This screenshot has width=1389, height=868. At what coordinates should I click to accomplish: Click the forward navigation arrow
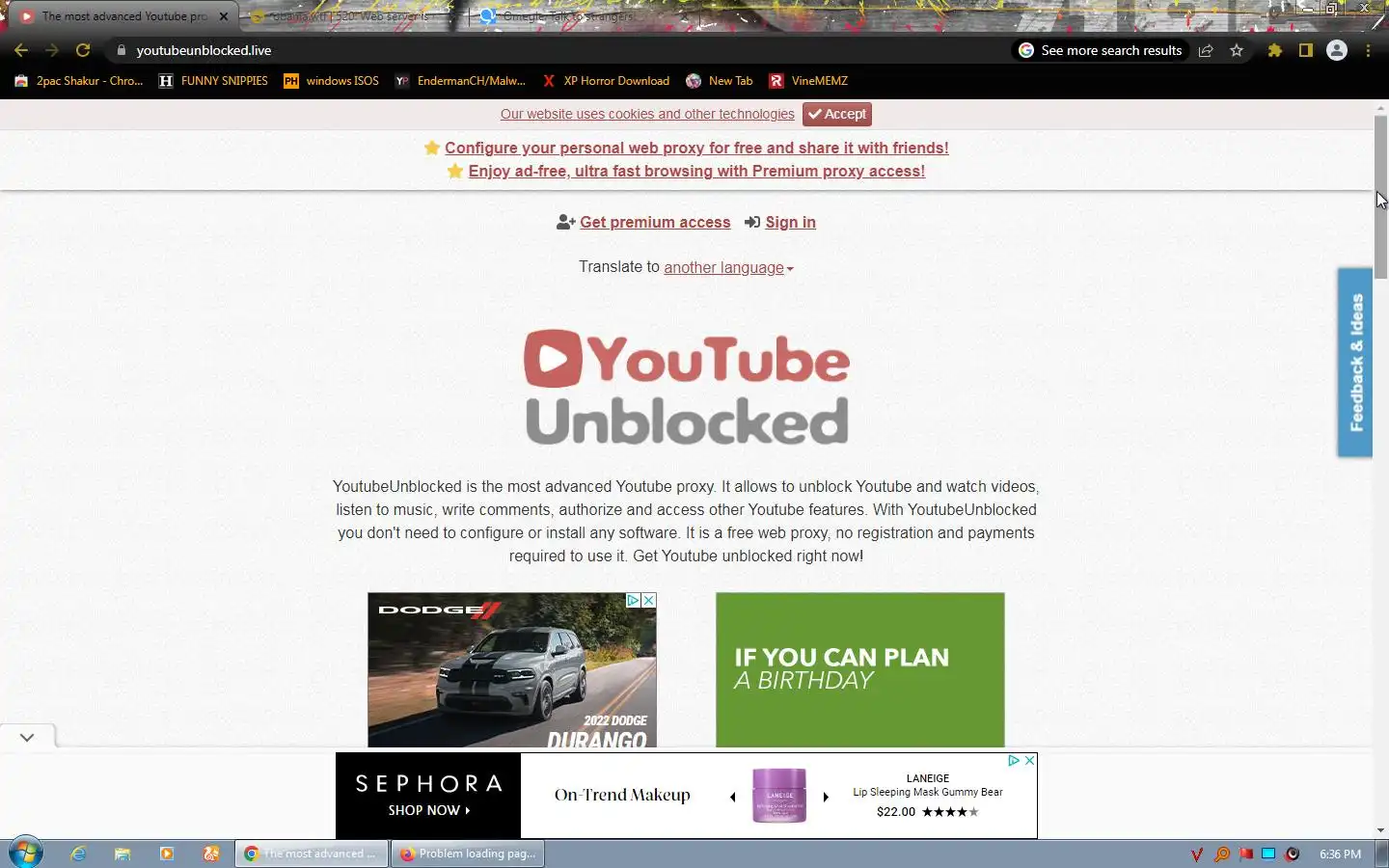52,50
